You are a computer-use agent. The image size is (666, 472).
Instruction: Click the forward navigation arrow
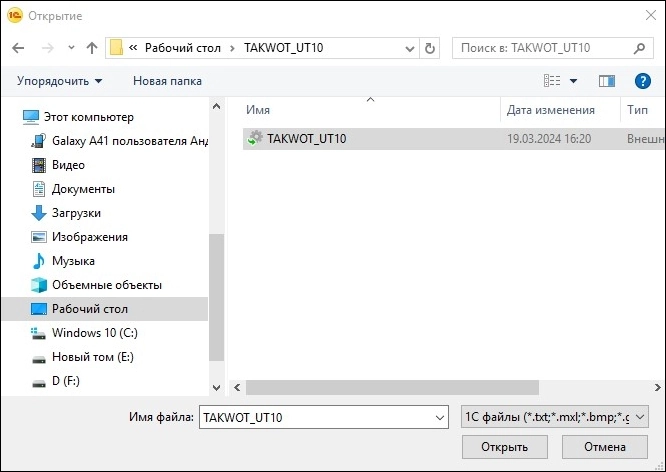pyautogui.click(x=48, y=48)
